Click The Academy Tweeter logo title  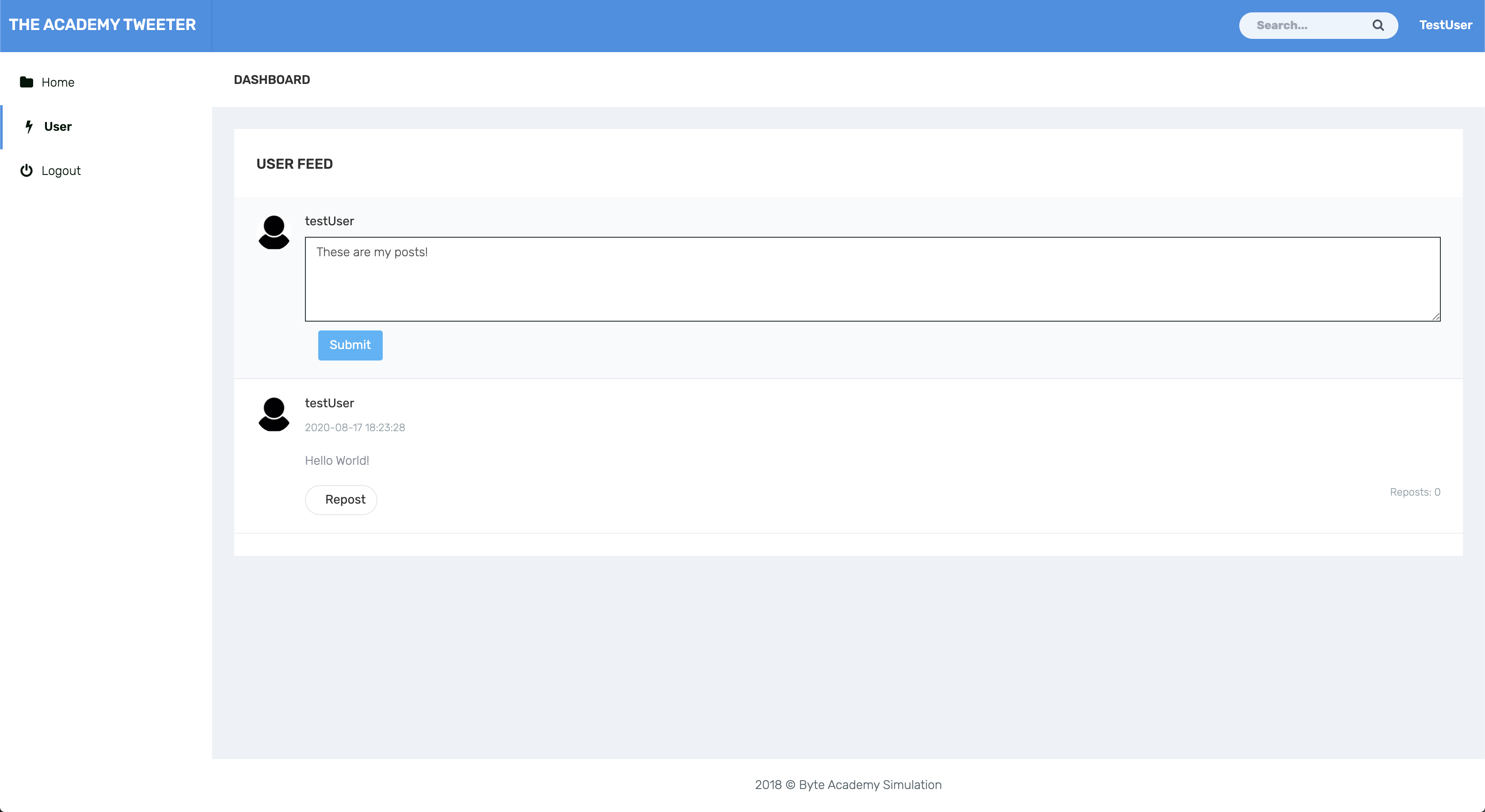tap(103, 25)
